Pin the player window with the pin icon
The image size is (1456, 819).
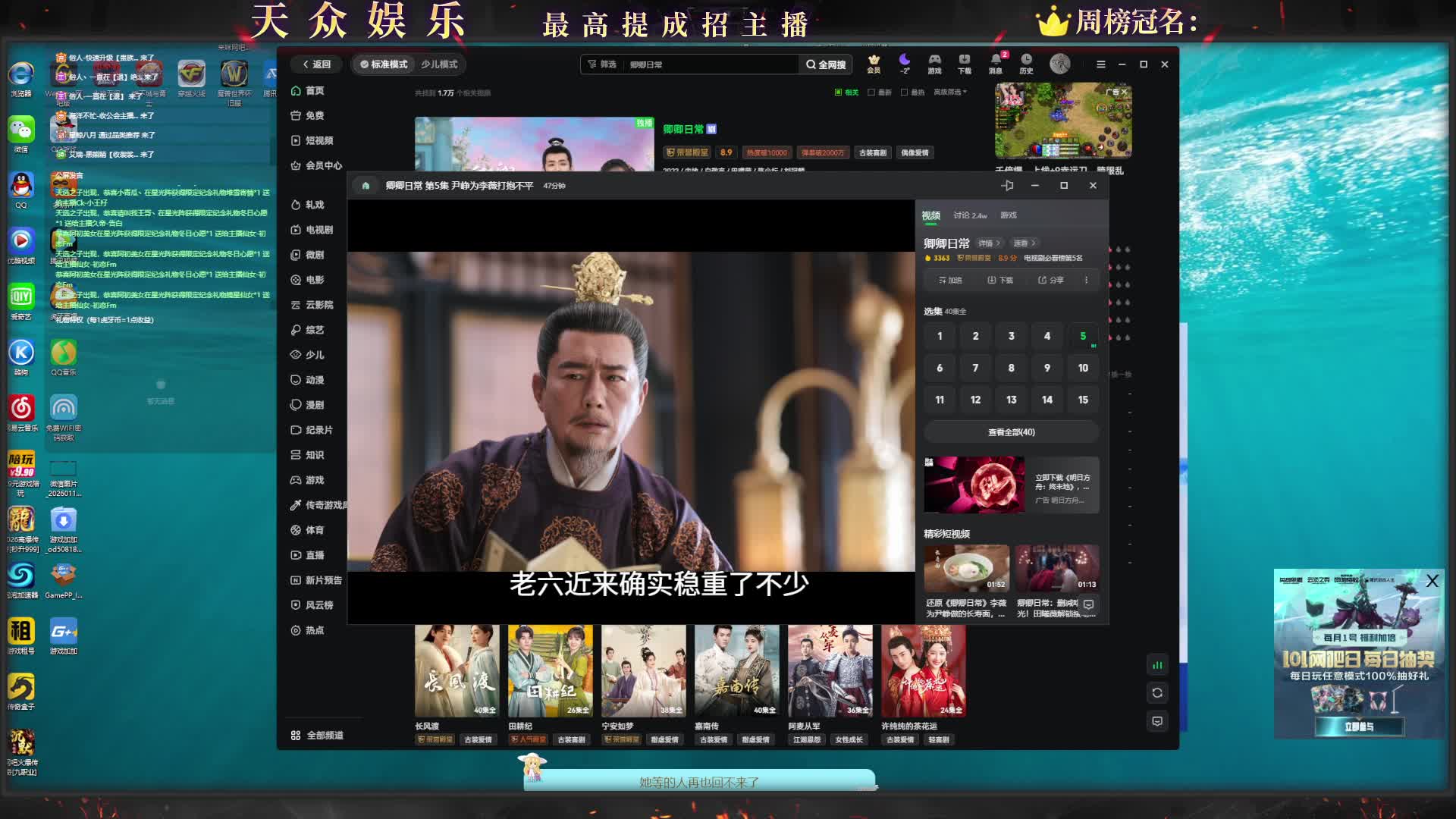pyautogui.click(x=1007, y=186)
